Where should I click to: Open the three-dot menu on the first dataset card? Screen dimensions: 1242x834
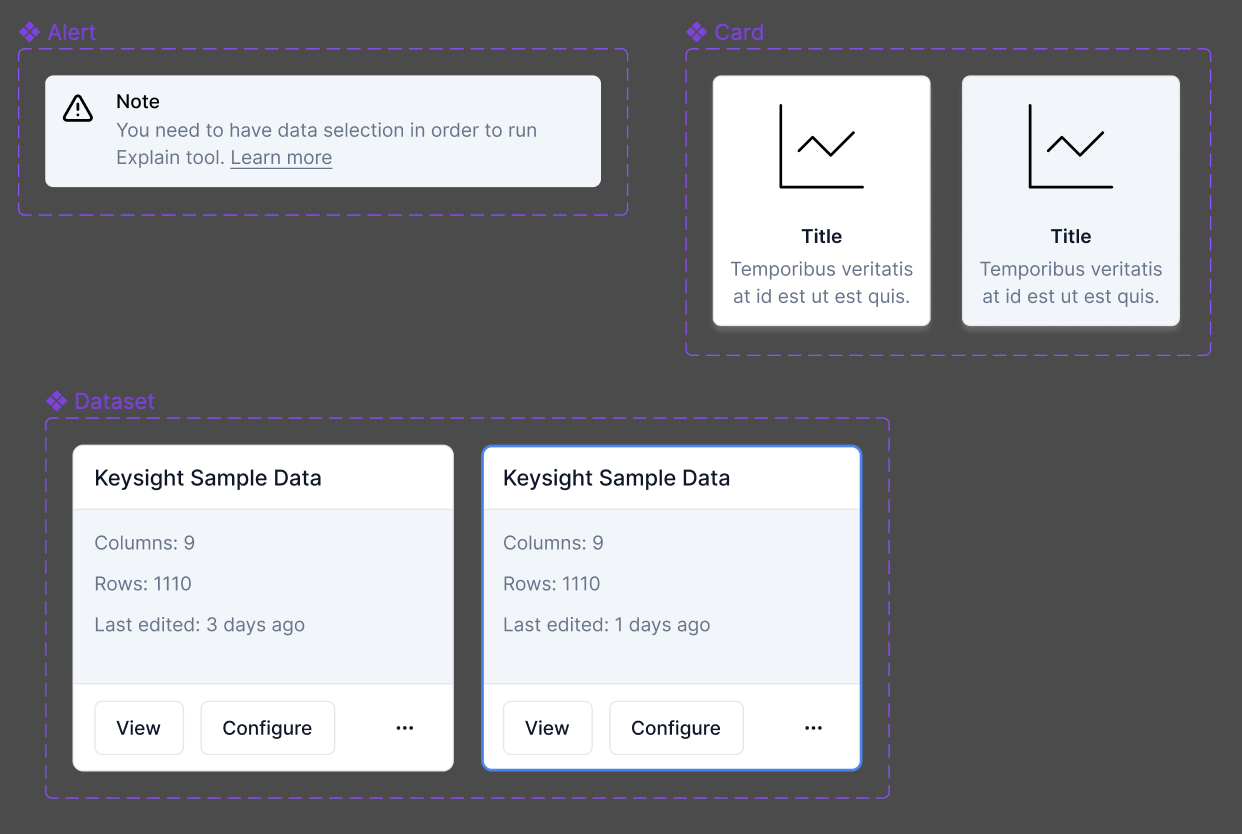coord(405,728)
